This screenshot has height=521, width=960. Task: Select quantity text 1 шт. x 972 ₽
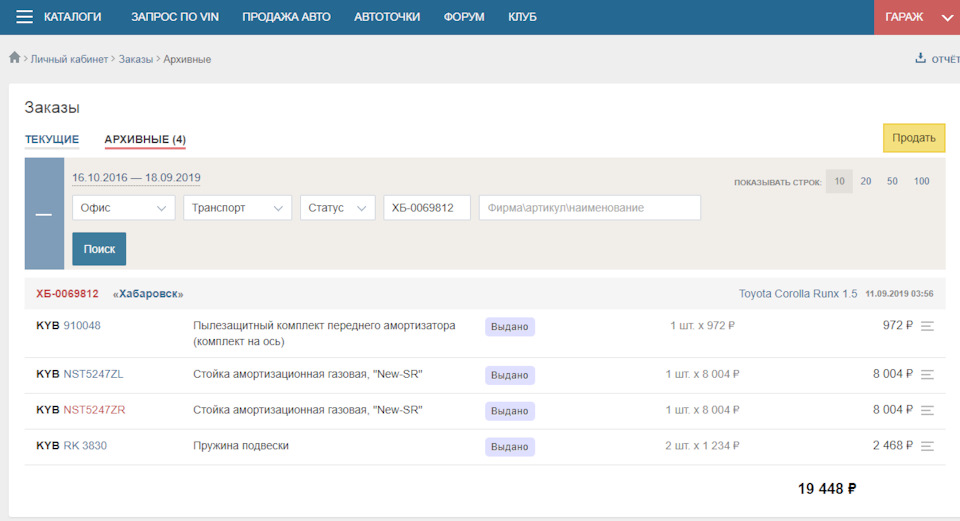point(702,326)
